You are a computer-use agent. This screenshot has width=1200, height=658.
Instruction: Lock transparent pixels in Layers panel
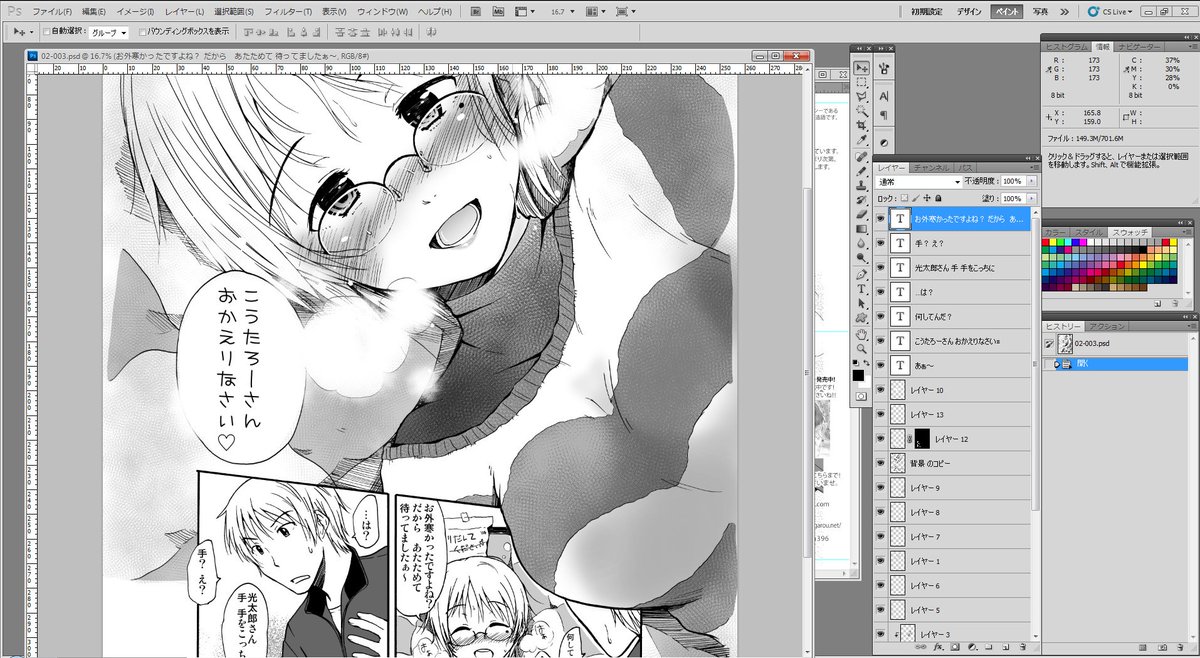903,198
